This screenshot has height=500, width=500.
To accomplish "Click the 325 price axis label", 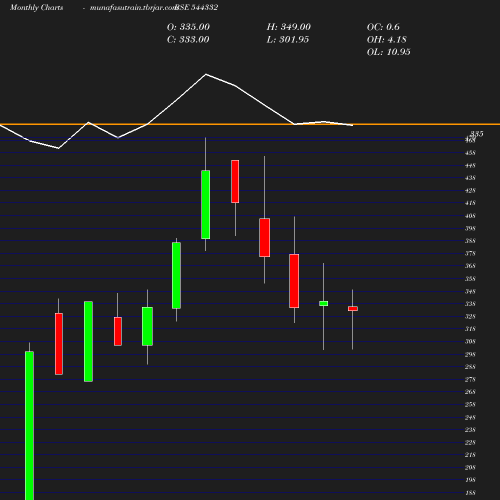I will tap(470, 316).
